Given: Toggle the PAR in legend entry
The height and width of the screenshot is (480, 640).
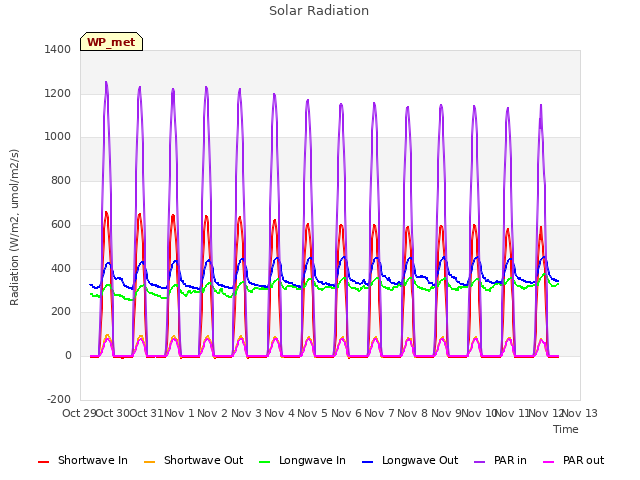Looking at the screenshot, I should click(x=500, y=461).
